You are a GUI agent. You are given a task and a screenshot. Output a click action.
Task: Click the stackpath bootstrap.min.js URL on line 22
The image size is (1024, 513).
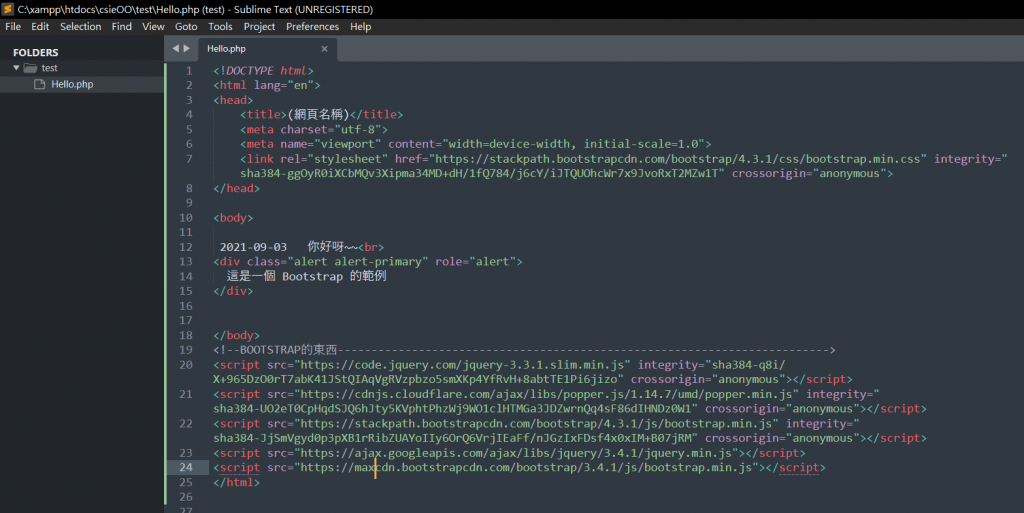536,424
